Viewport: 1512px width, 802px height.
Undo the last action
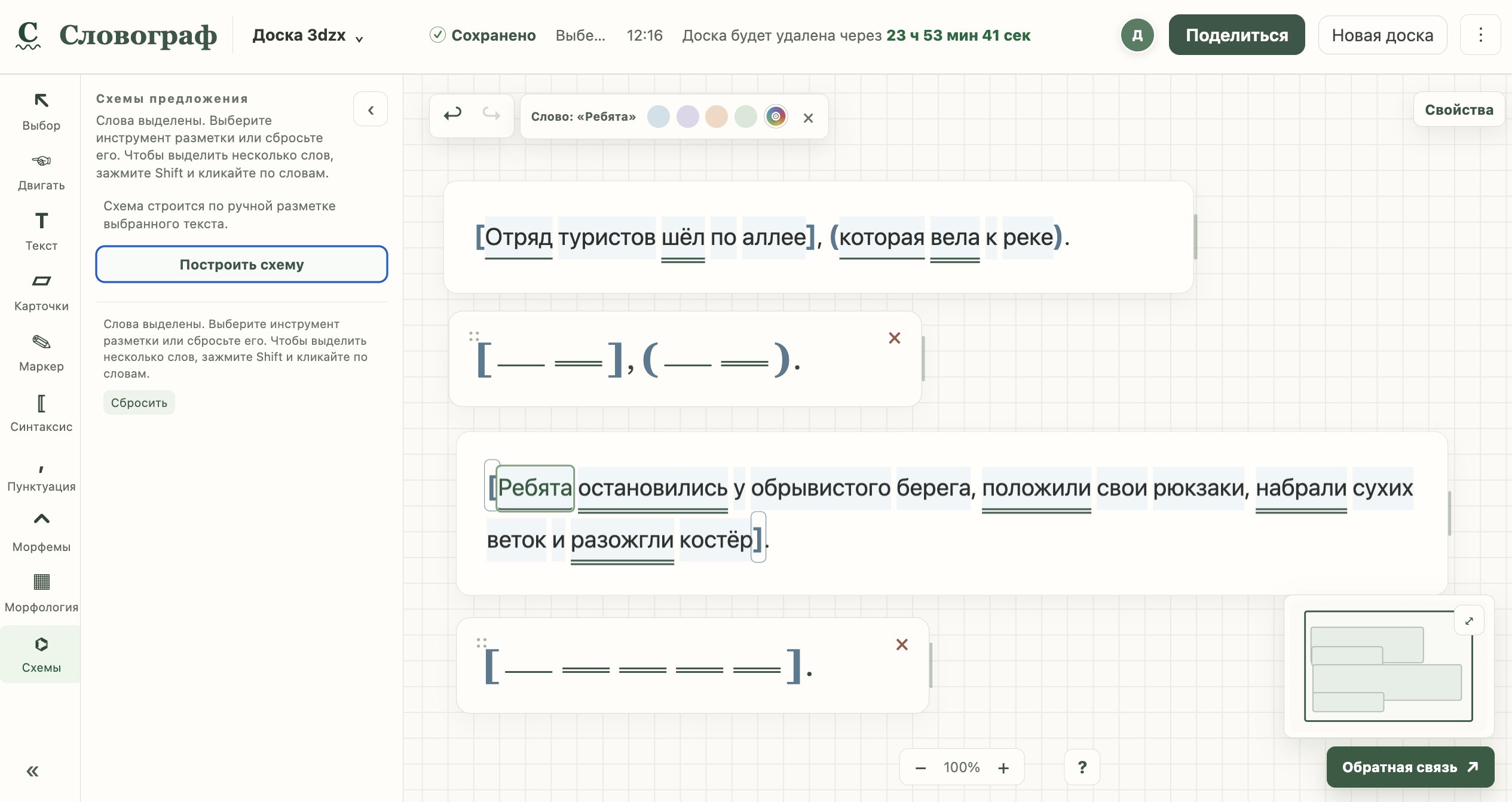tap(452, 115)
